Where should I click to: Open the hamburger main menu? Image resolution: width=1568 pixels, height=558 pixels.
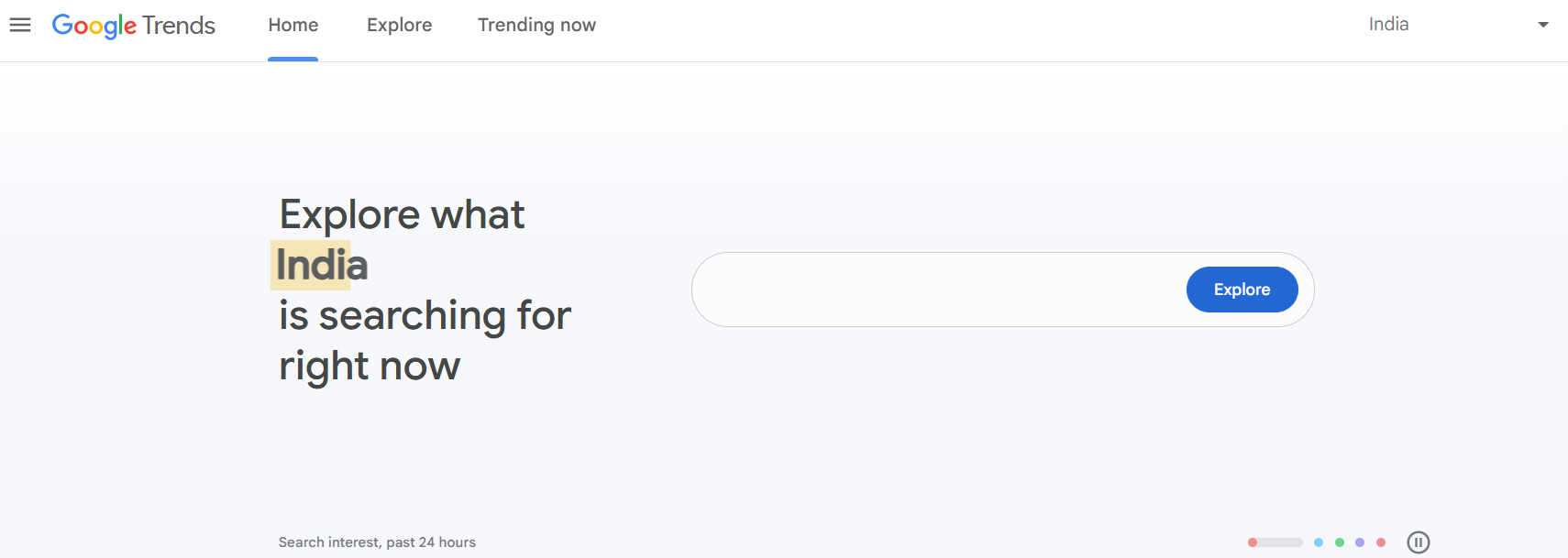coord(20,26)
